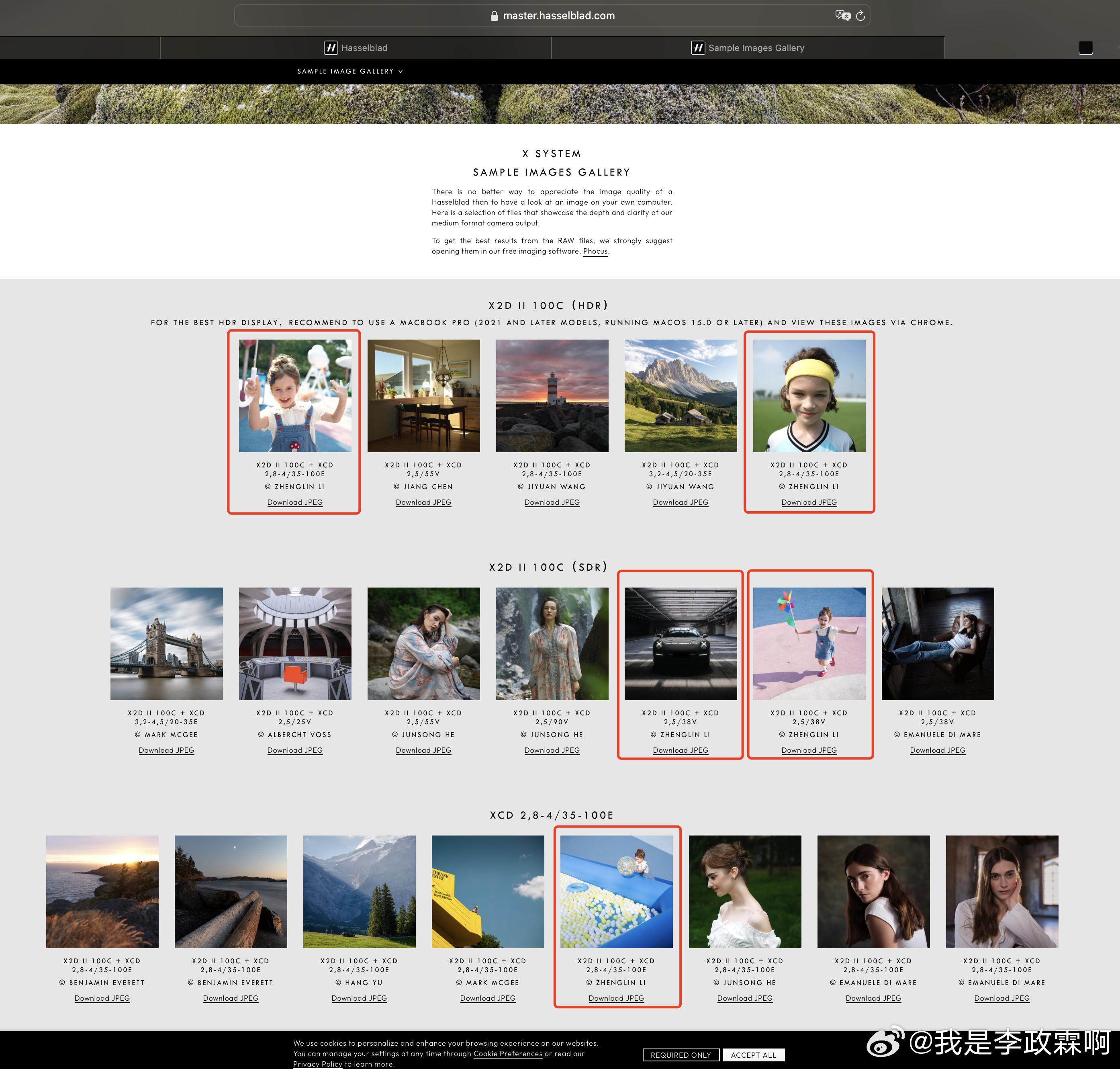Expand the Sample Image Gallery dropdown menu
The width and height of the screenshot is (1120, 1069).
pyautogui.click(x=350, y=71)
